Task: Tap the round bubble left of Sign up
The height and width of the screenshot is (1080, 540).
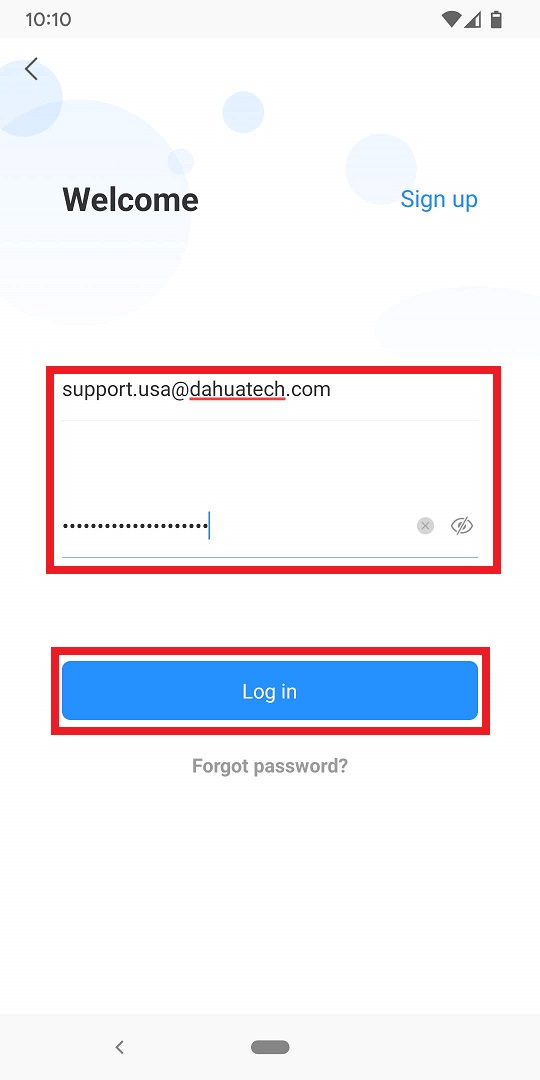Action: (381, 169)
